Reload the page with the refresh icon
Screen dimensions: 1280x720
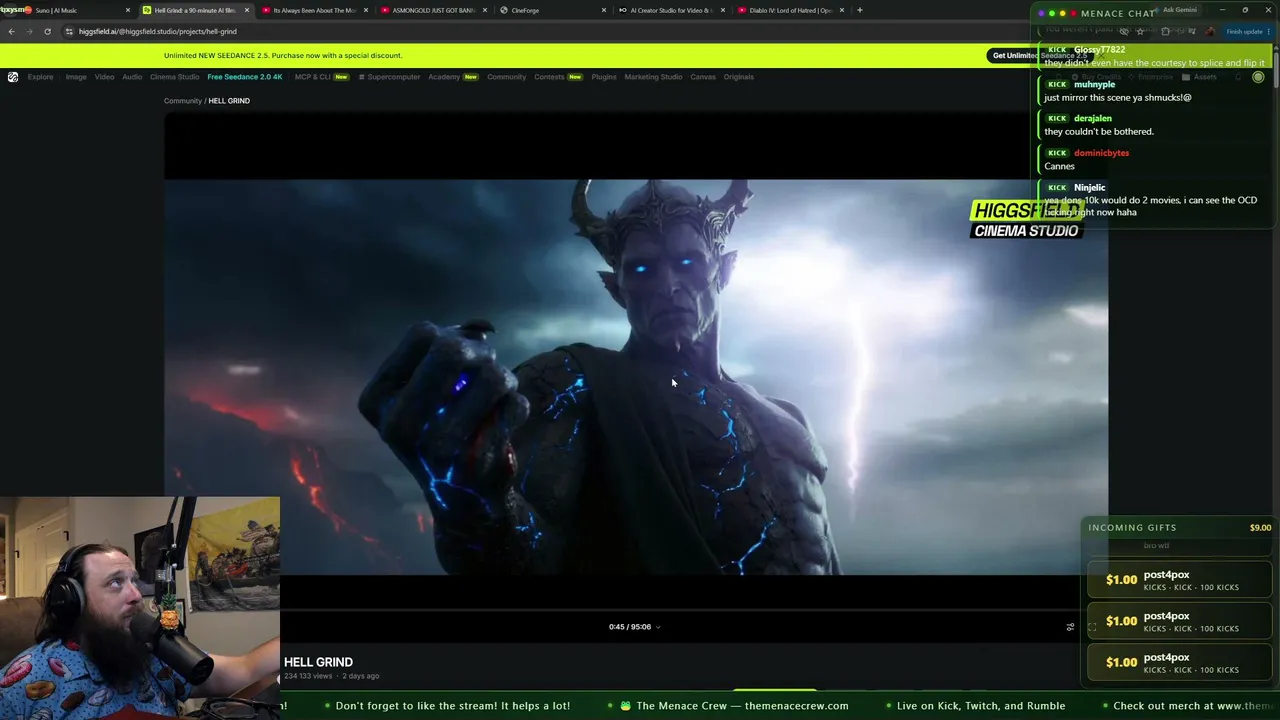pos(47,31)
